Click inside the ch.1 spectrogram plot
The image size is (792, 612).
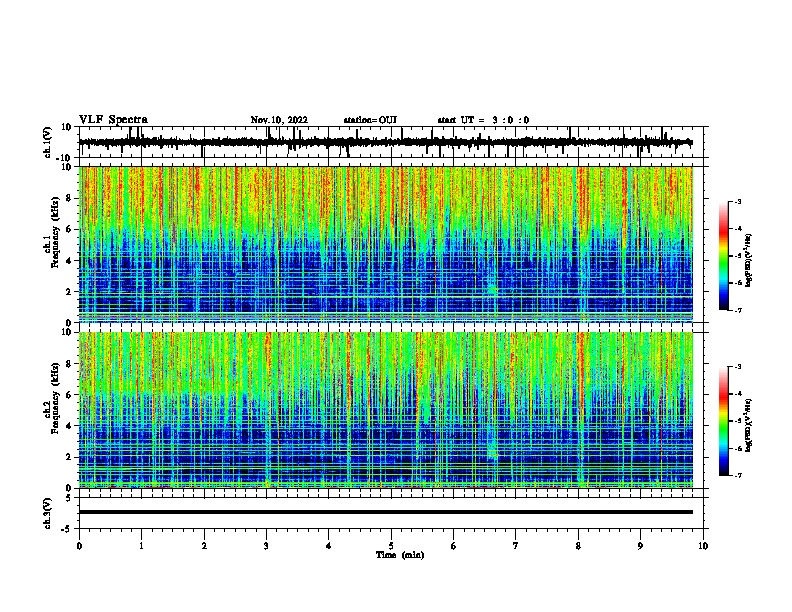pyautogui.click(x=386, y=244)
